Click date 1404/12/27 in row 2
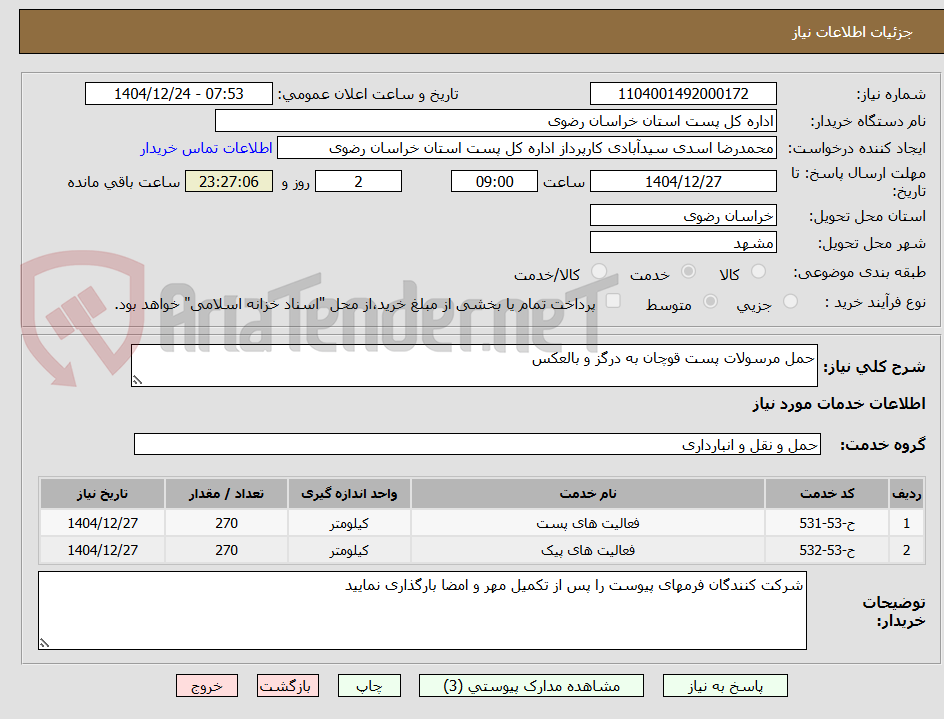The width and height of the screenshot is (944, 719). click(x=102, y=550)
